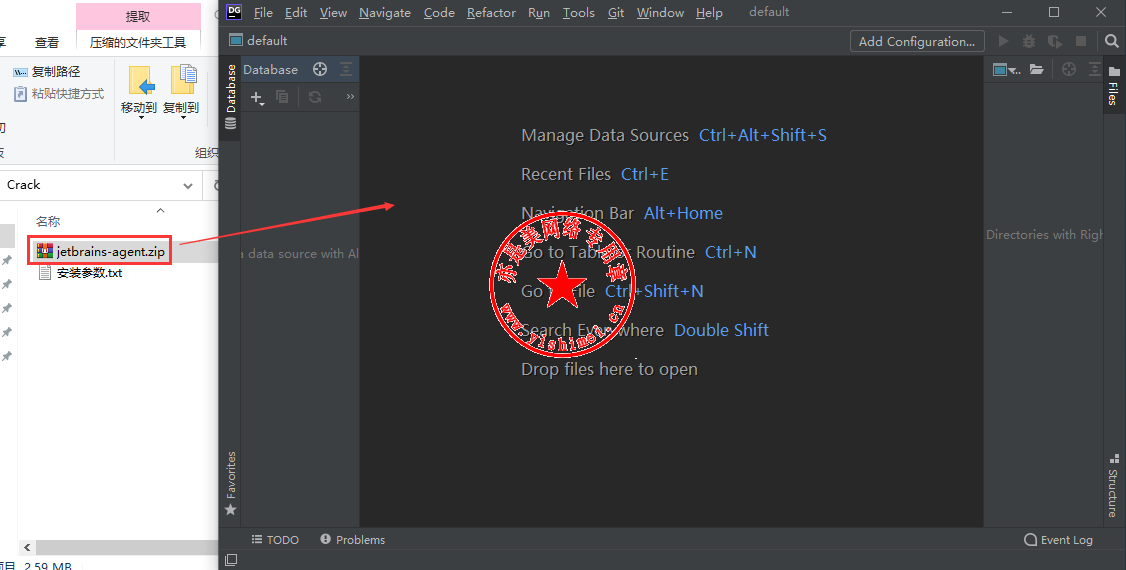Open the plus New data source dropdown
1126x570 pixels.
tap(257, 97)
